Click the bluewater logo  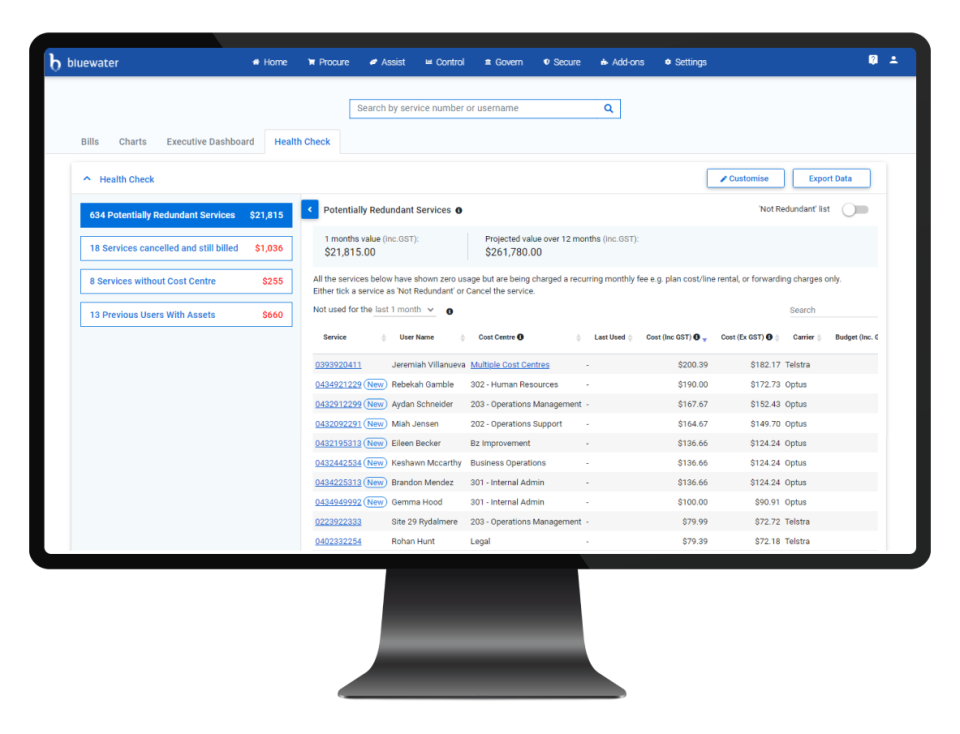pyautogui.click(x=84, y=62)
